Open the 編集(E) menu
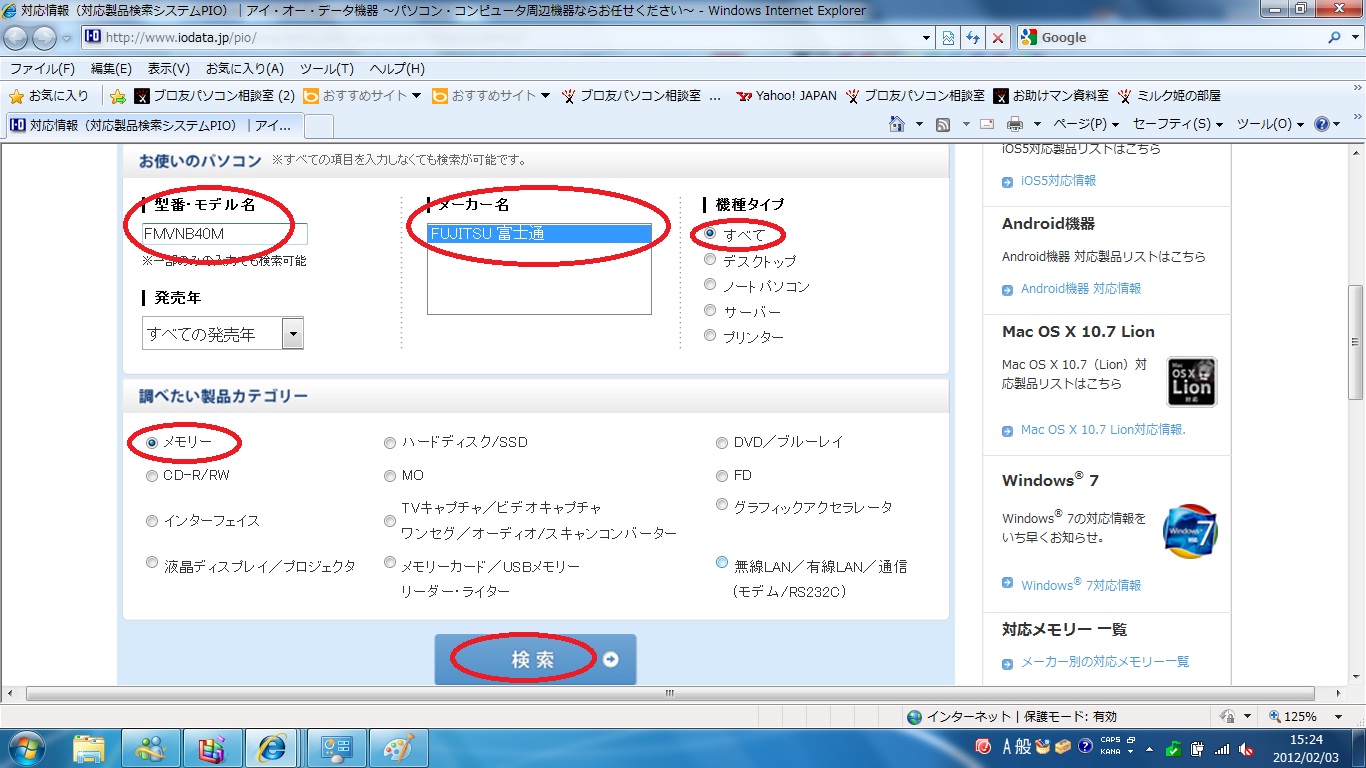Screen dimensions: 1366x768 111,69
